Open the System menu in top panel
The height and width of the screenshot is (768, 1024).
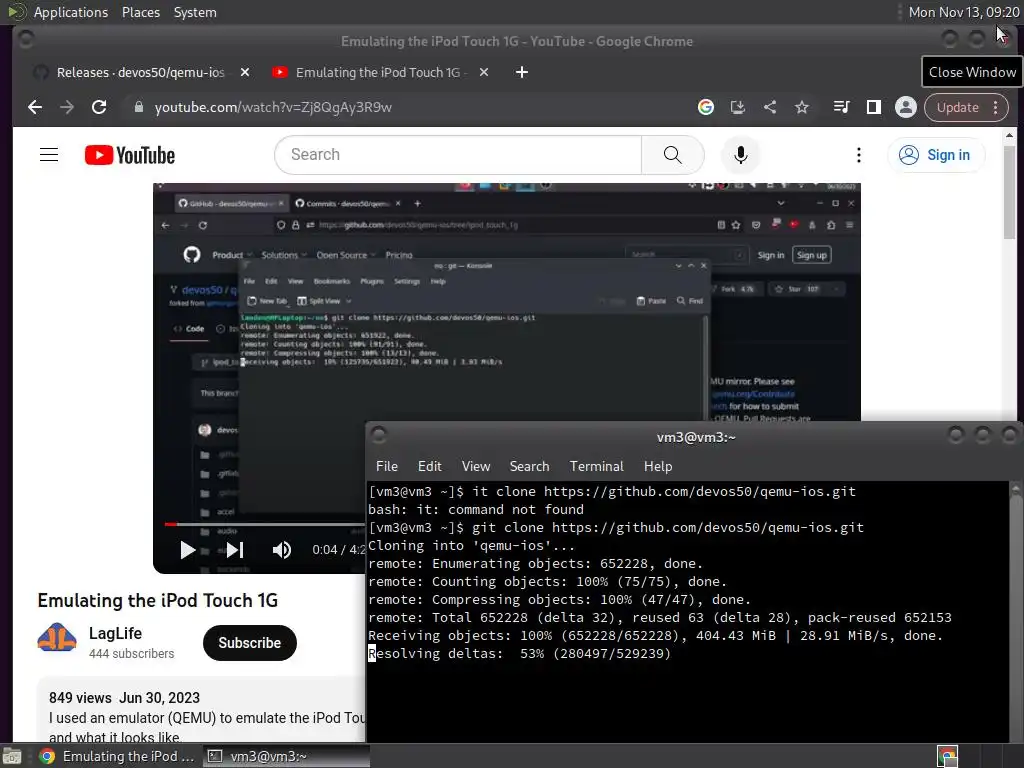[x=195, y=12]
